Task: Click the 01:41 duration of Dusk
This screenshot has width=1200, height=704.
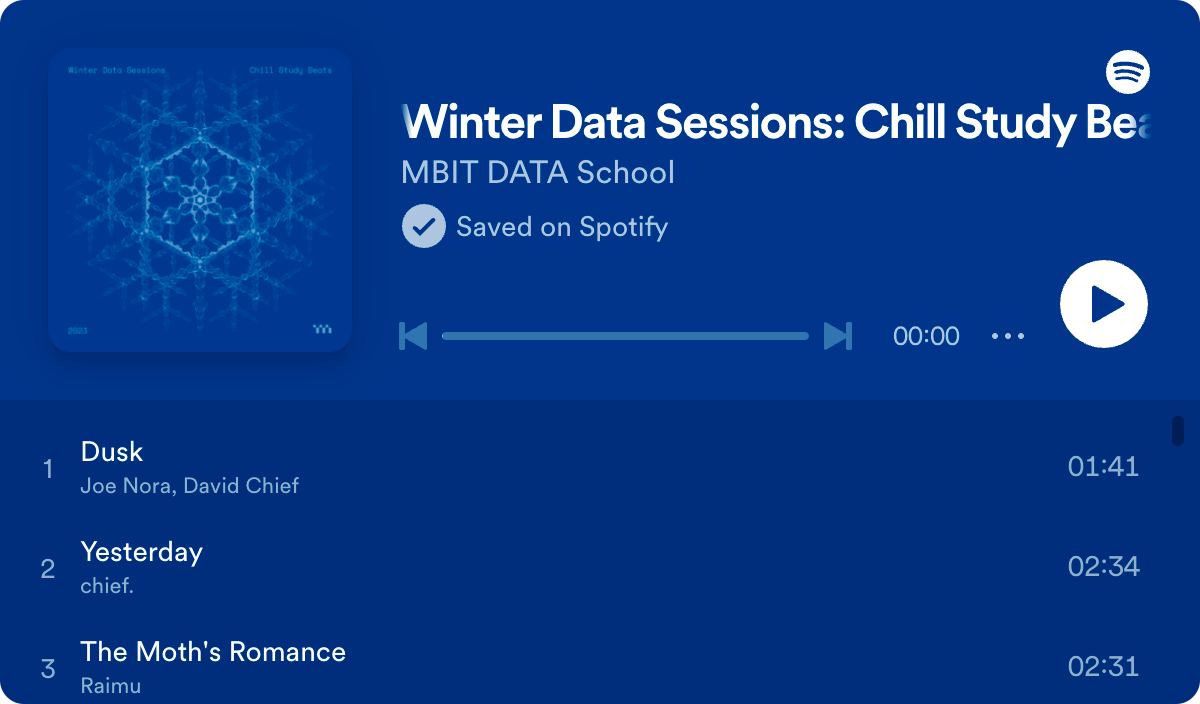Action: point(1103,467)
